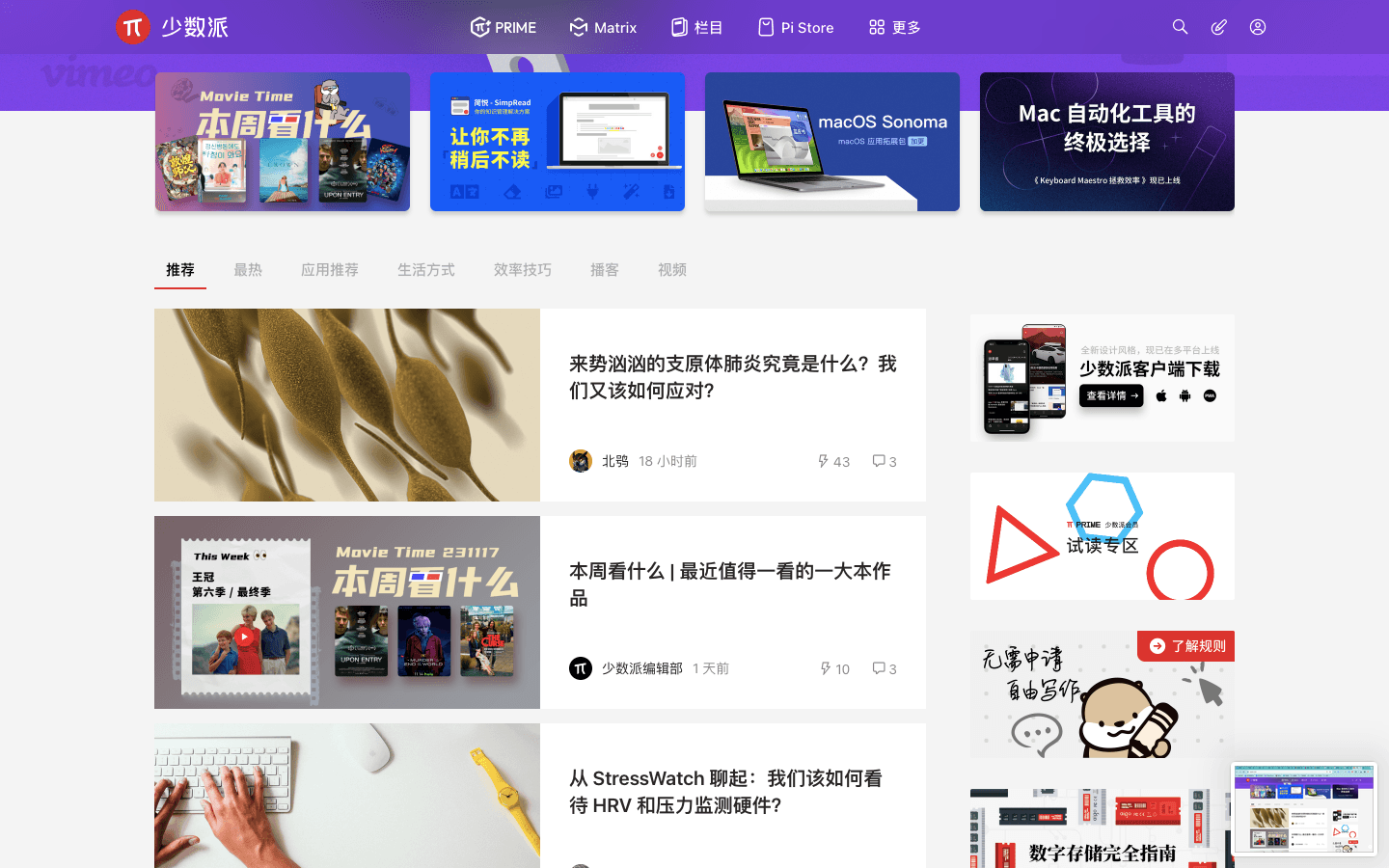Open author name 北鸮

pos(615,461)
